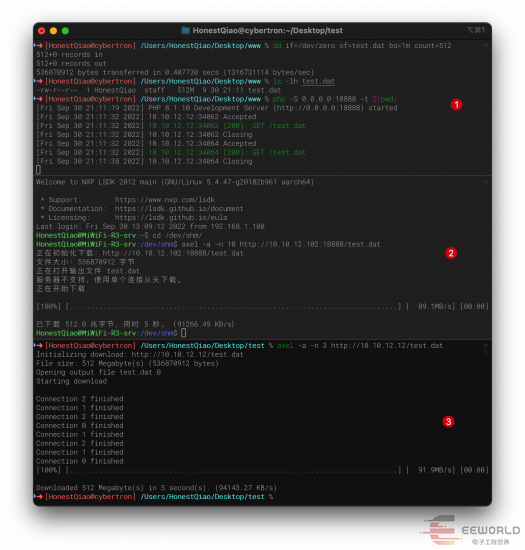Click the underlined test.dat in ls command

[x=318, y=81]
